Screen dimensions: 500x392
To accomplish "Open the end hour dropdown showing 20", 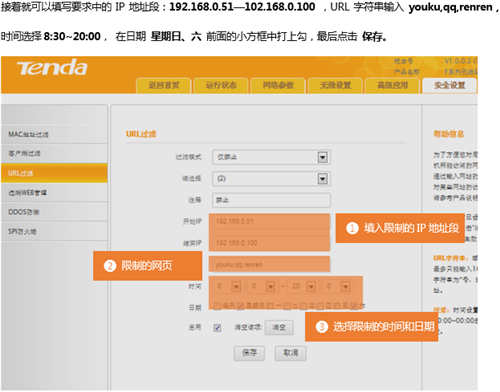I will pyautogui.click(x=303, y=286).
